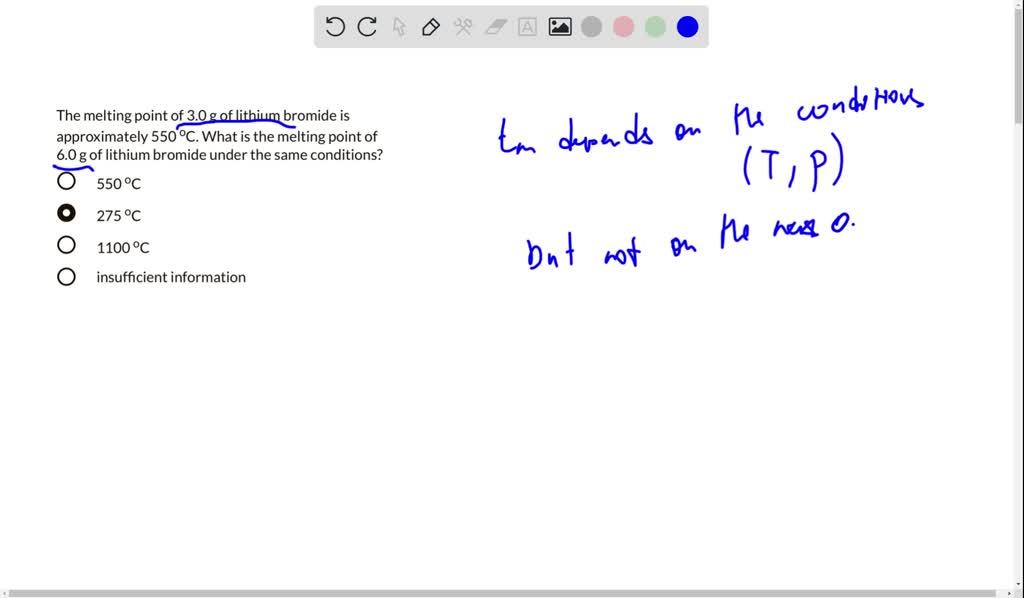This screenshot has width=1024, height=598.
Task: Pick the blue pen color
Action: [688, 27]
